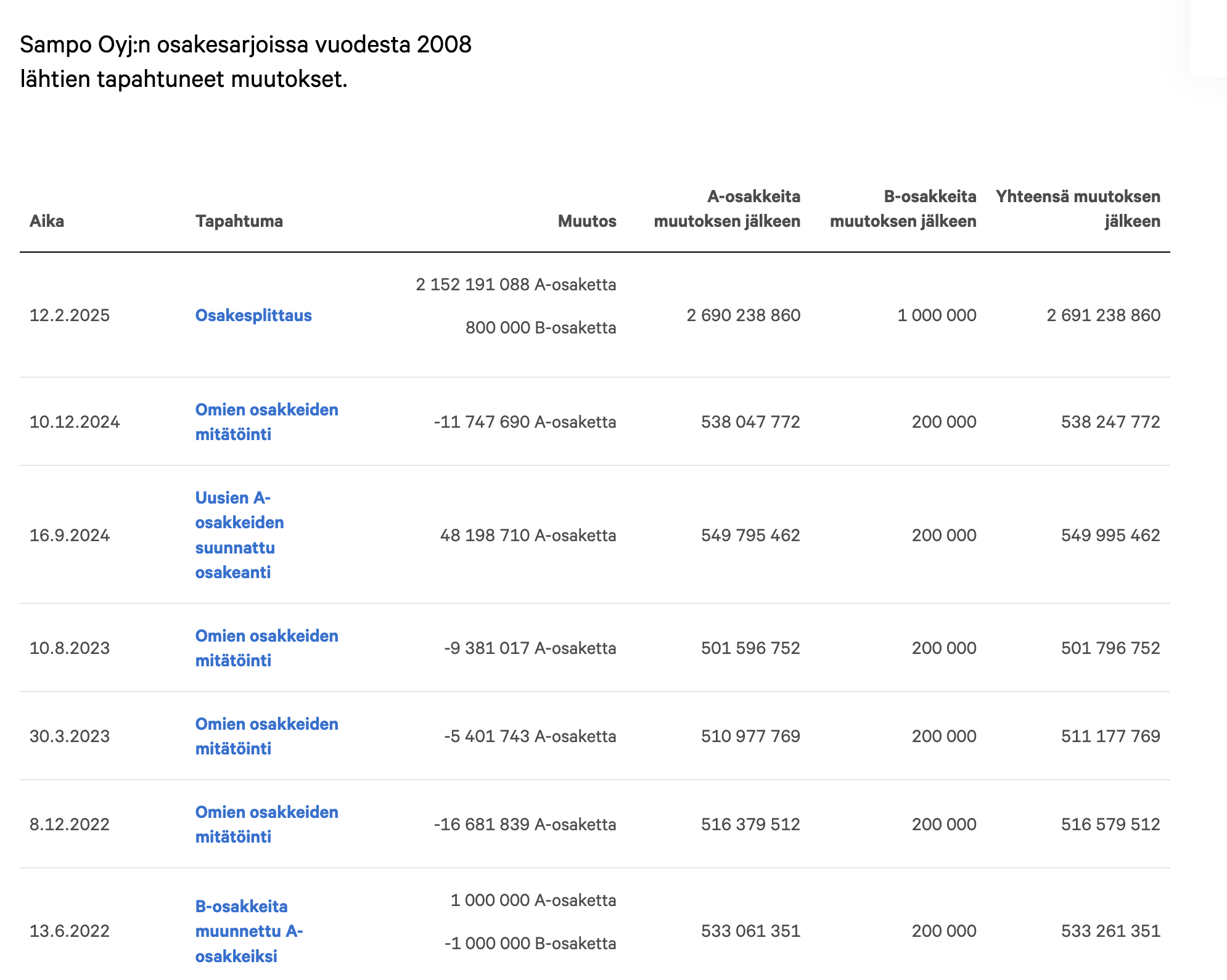The width and height of the screenshot is (1227, 980).
Task: Open the 10.12.2024 Omien osakkeiden mitätöinti link
Action: click(266, 422)
